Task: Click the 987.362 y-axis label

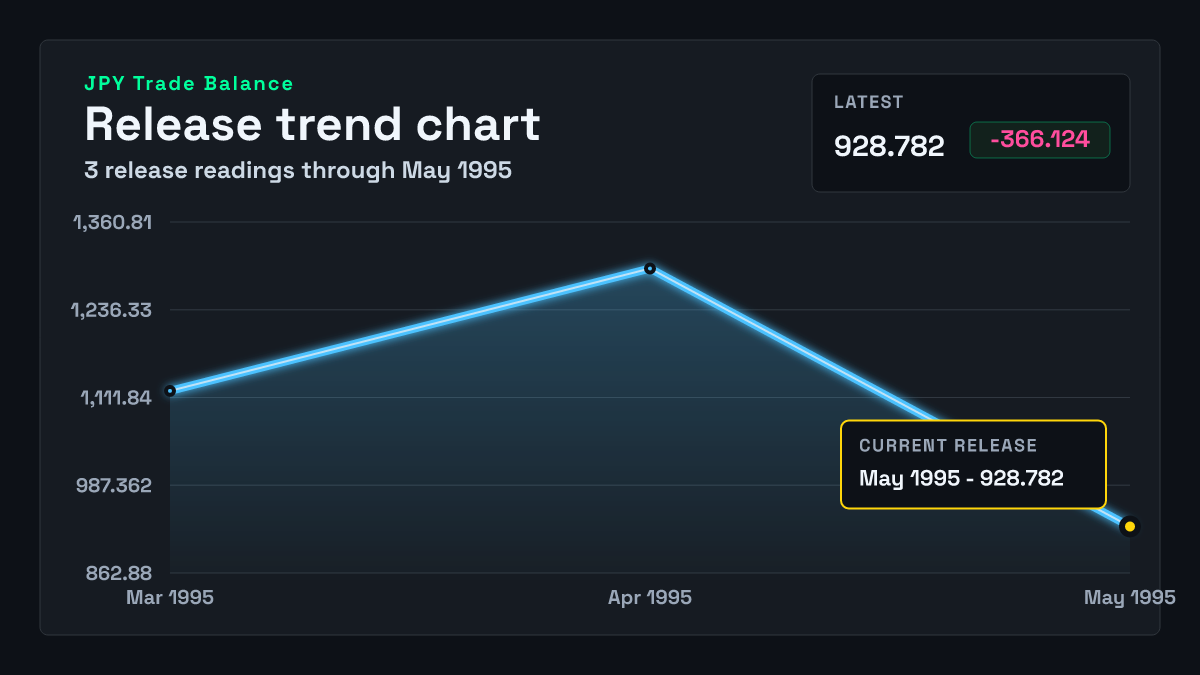Action: [114, 485]
